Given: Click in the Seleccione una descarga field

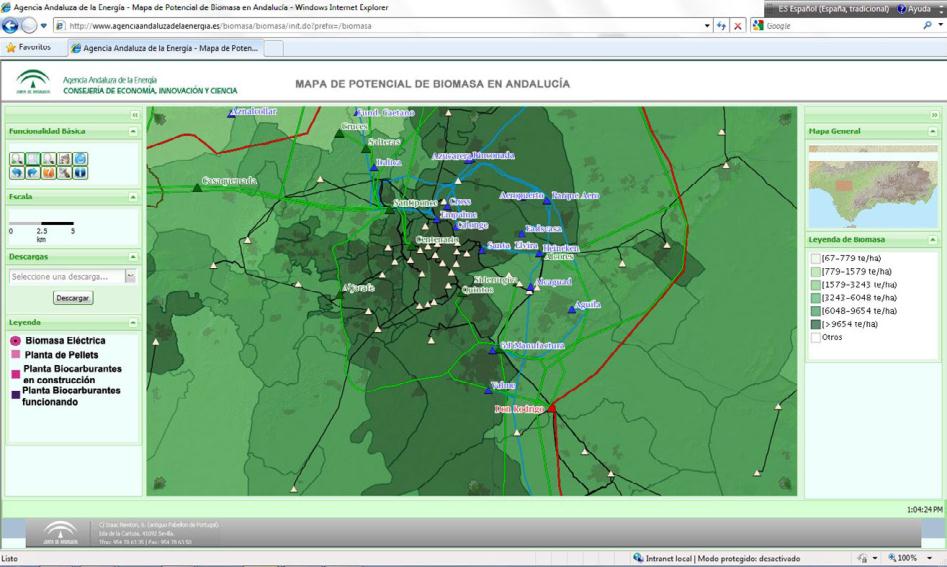Looking at the screenshot, I should click(67, 277).
